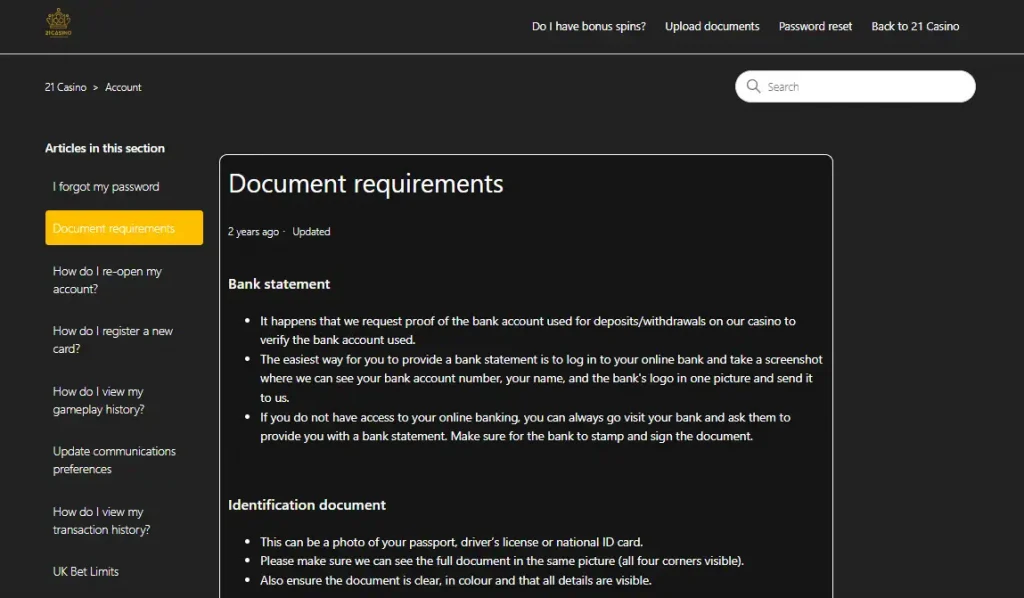
Task: Open the UK Bet Limits article
Action: tap(86, 571)
